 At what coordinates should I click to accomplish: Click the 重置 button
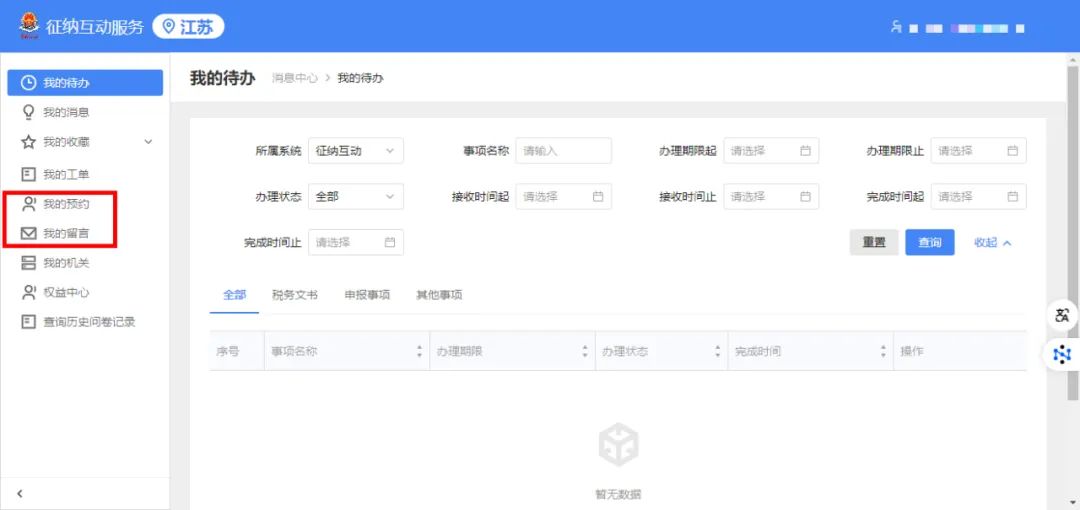pos(873,243)
